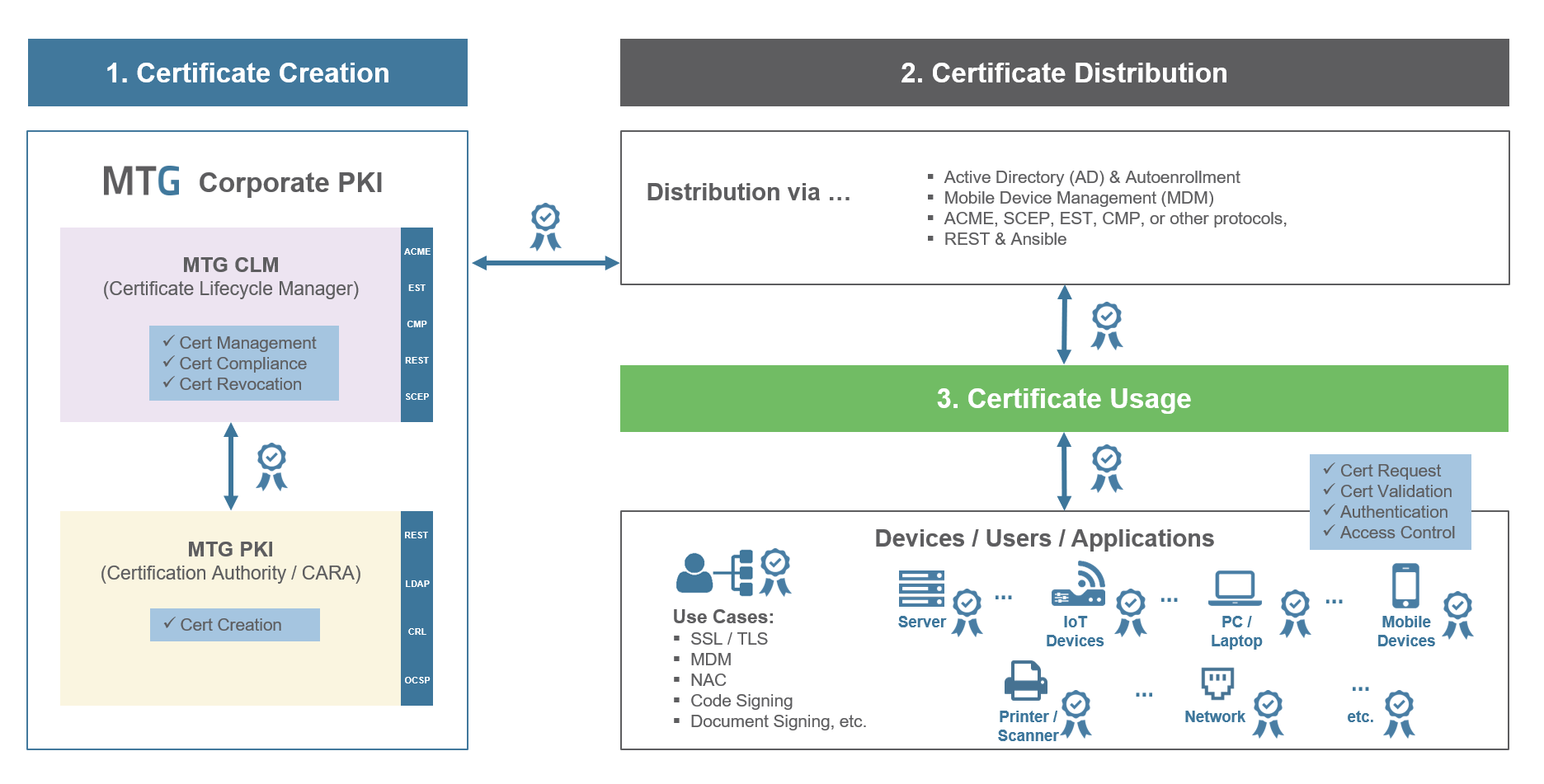Click the PC / Laptop icon
The image size is (1544, 784).
click(x=1235, y=588)
